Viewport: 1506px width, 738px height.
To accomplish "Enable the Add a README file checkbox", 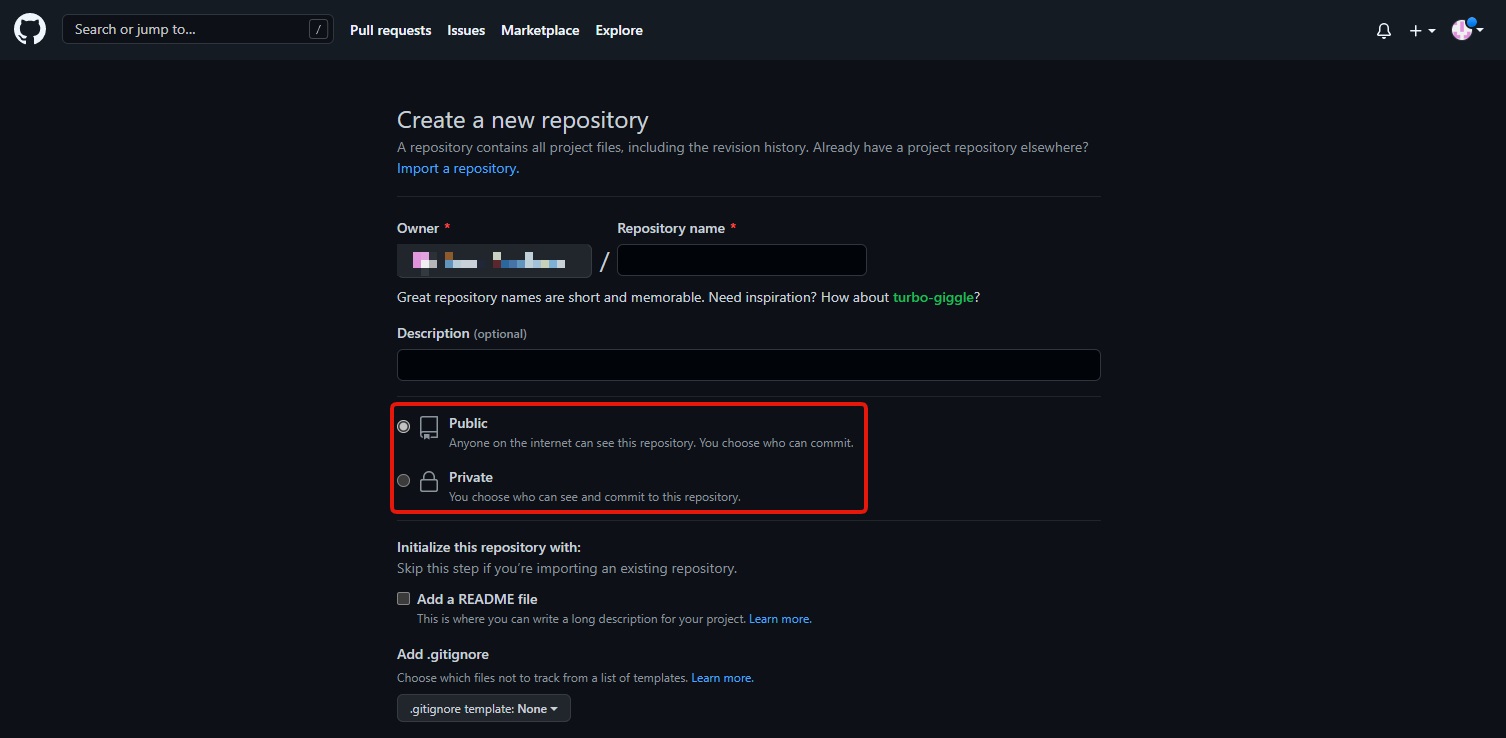I will coord(404,599).
